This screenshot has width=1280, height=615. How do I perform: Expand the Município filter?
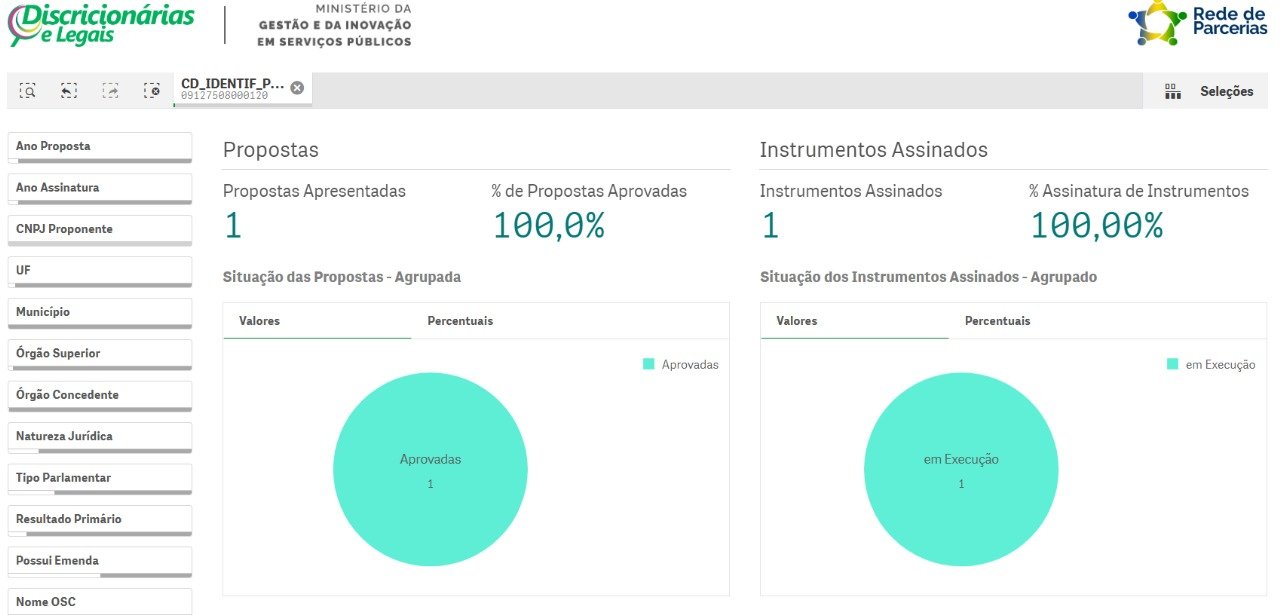(x=99, y=313)
